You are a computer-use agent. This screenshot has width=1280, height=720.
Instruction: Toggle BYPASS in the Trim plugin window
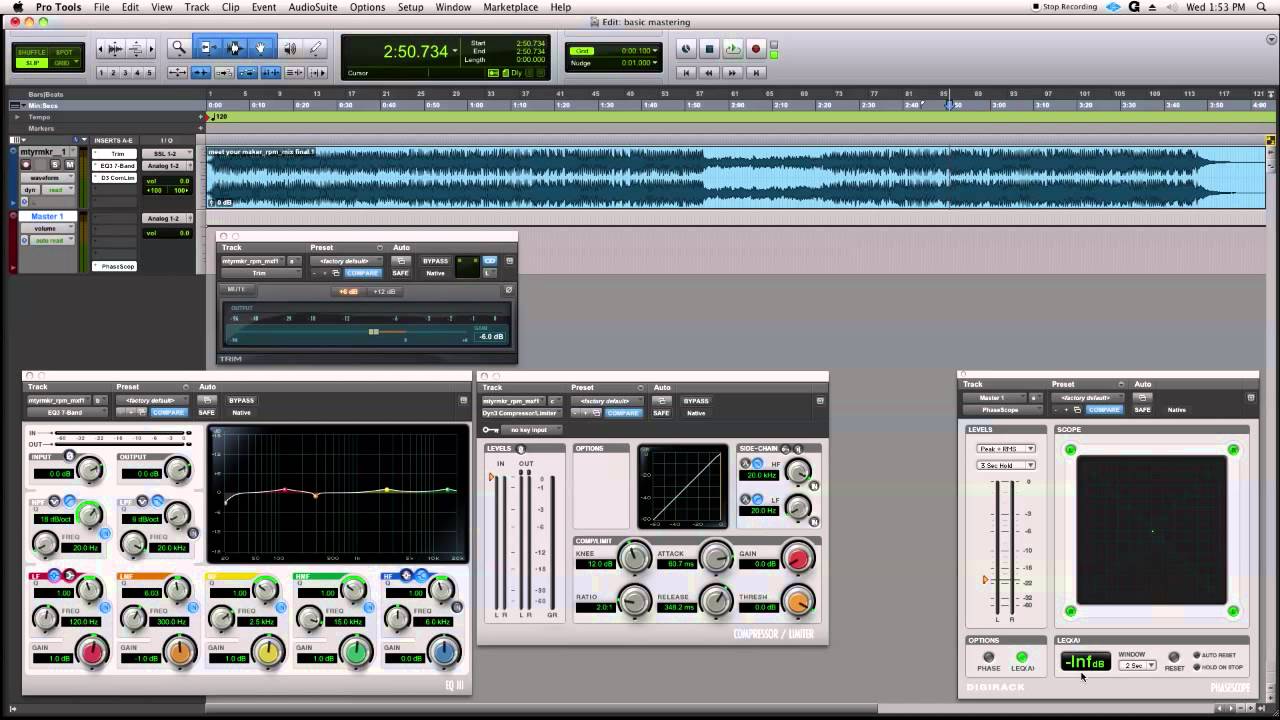click(435, 261)
